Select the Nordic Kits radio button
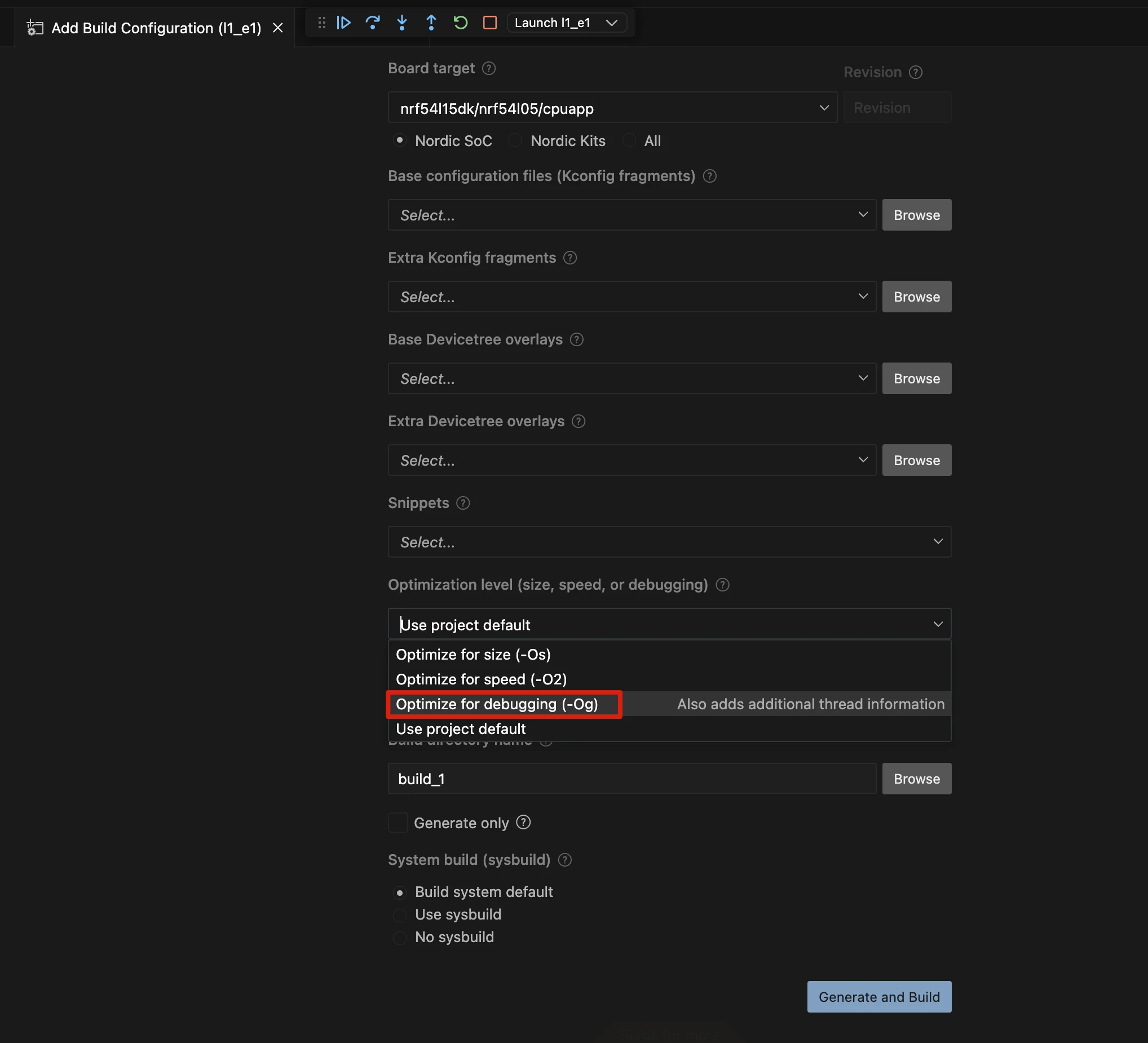 [515, 140]
